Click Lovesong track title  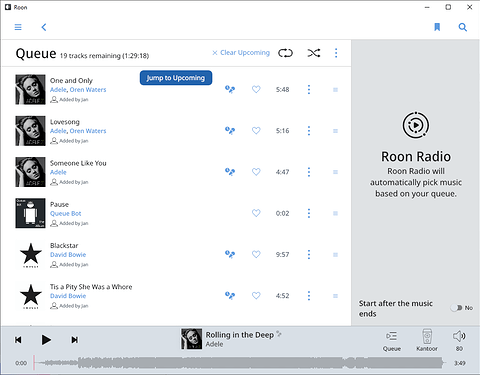coord(65,122)
